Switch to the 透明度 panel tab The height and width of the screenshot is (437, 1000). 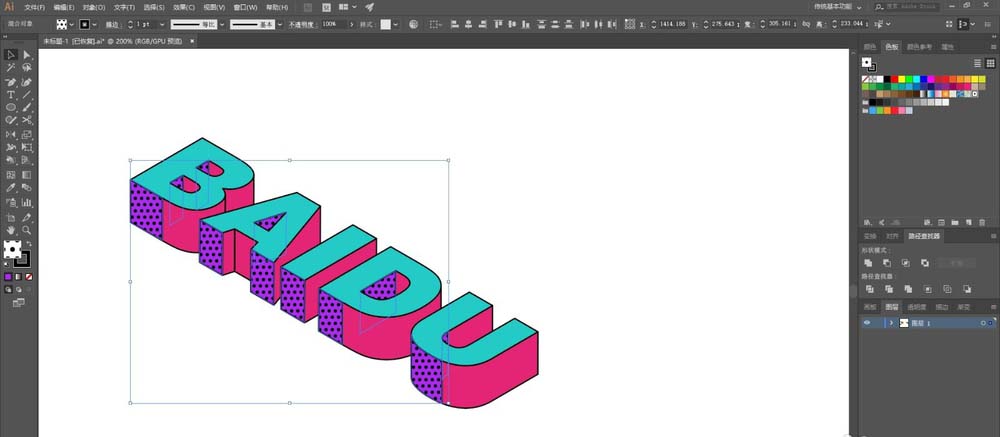pos(916,307)
